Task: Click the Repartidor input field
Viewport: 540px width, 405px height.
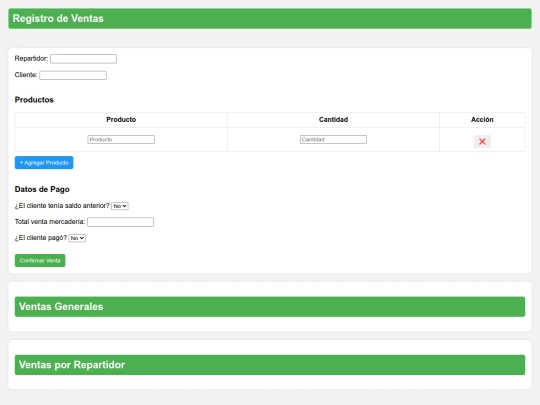Action: click(x=83, y=59)
